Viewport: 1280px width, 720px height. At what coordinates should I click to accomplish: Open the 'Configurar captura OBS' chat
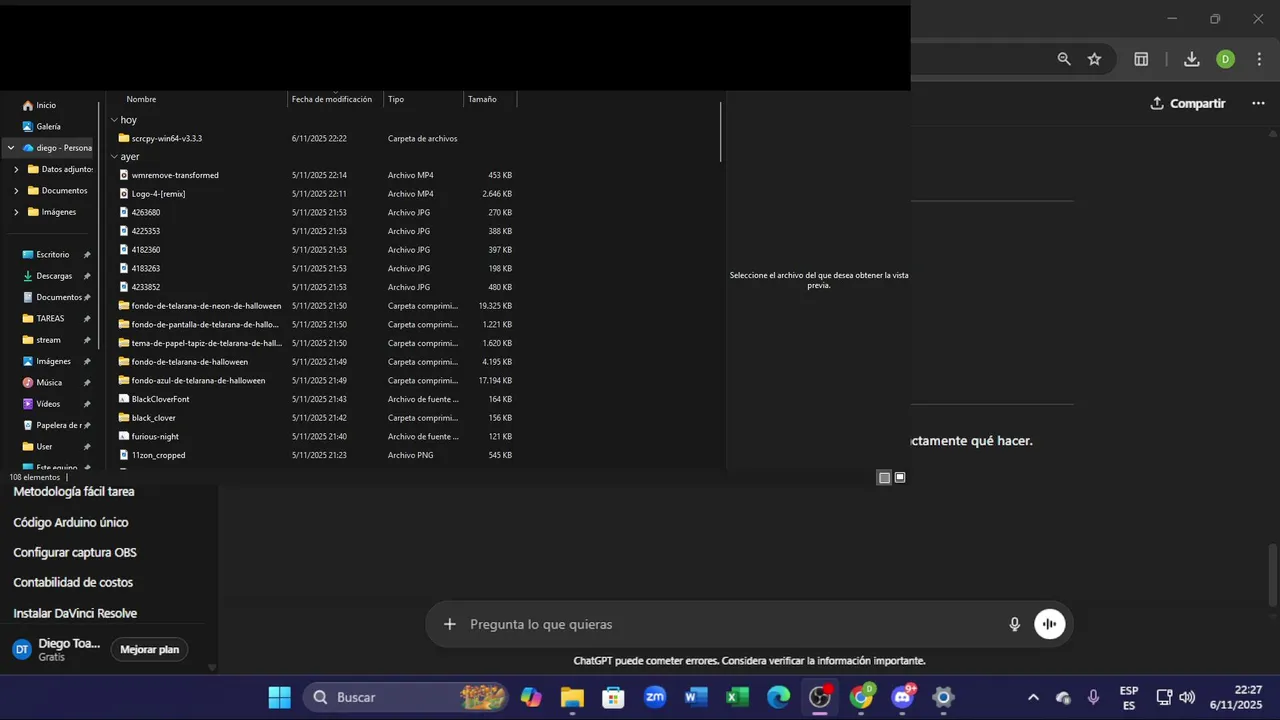(x=75, y=552)
